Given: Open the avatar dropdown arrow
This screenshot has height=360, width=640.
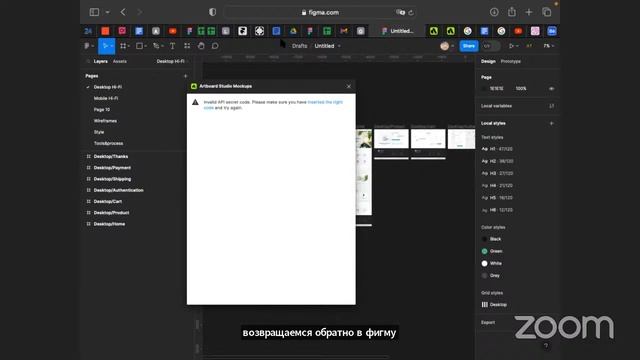Looking at the screenshot, I should coord(452,46).
